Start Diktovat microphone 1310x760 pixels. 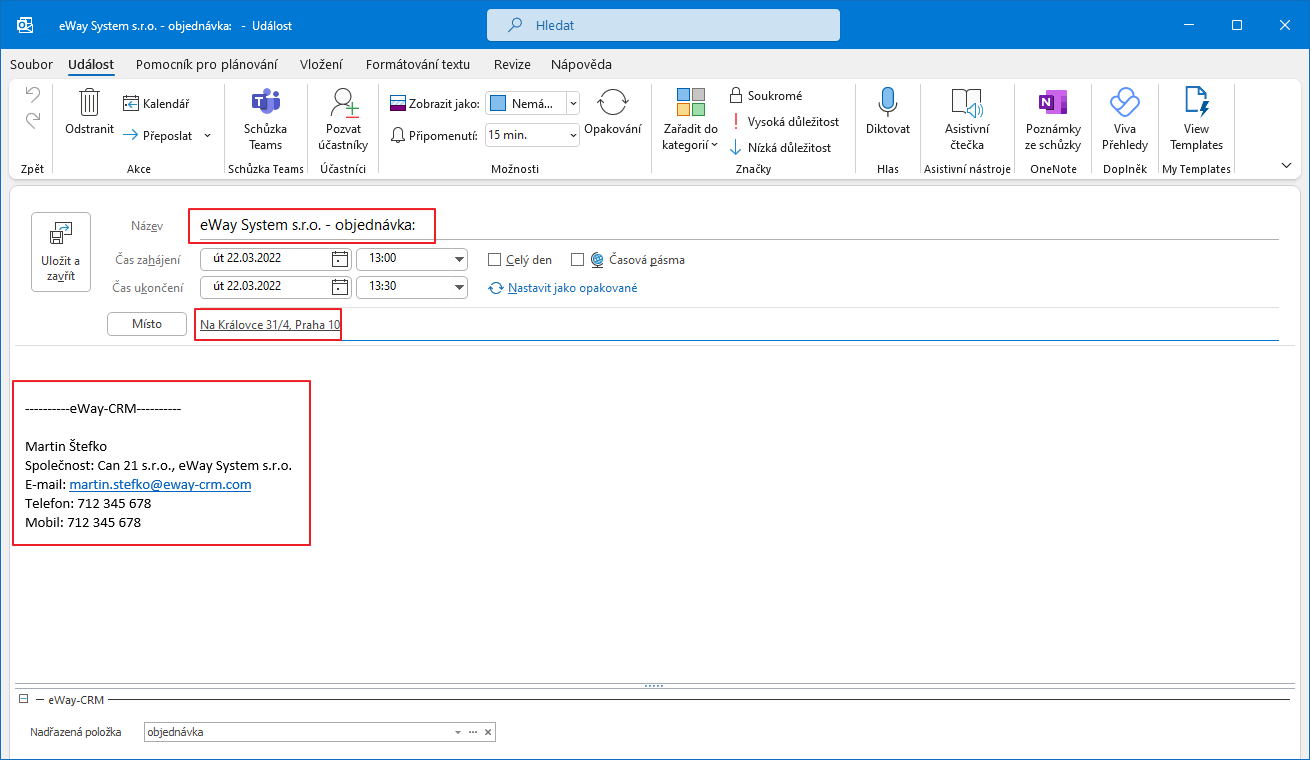click(887, 112)
